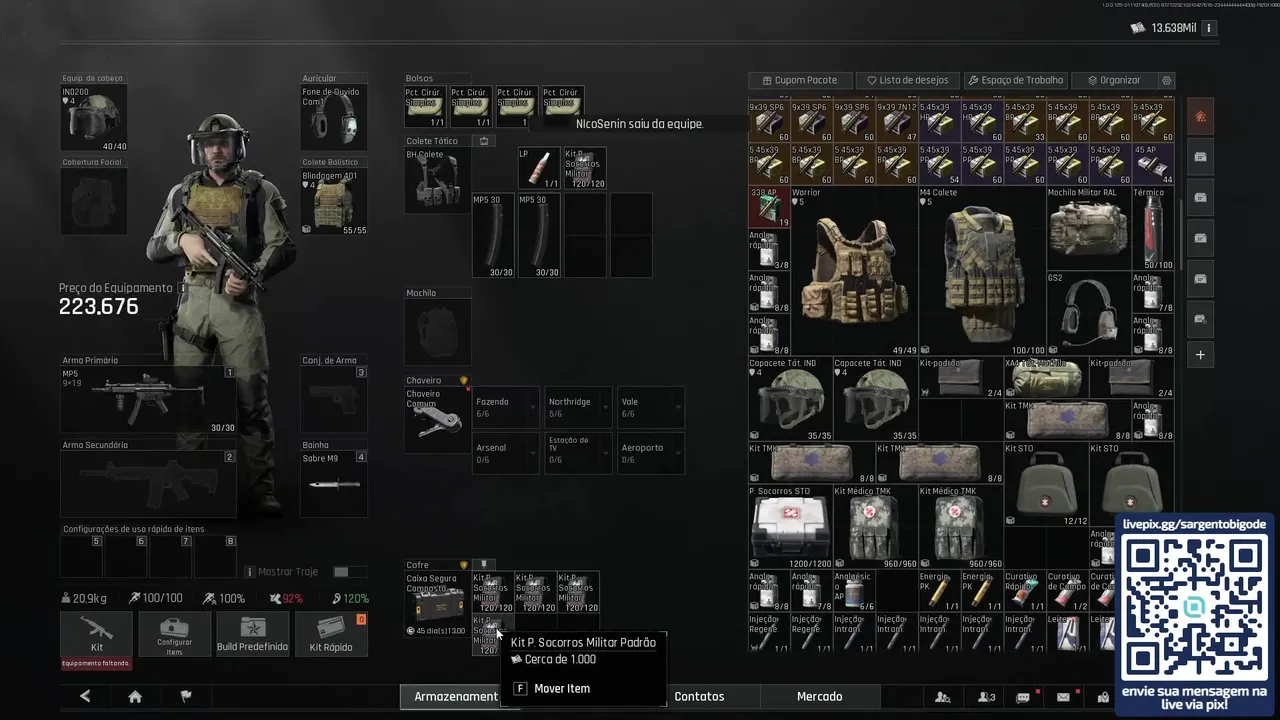Select the Estação de TV key group

click(578, 453)
